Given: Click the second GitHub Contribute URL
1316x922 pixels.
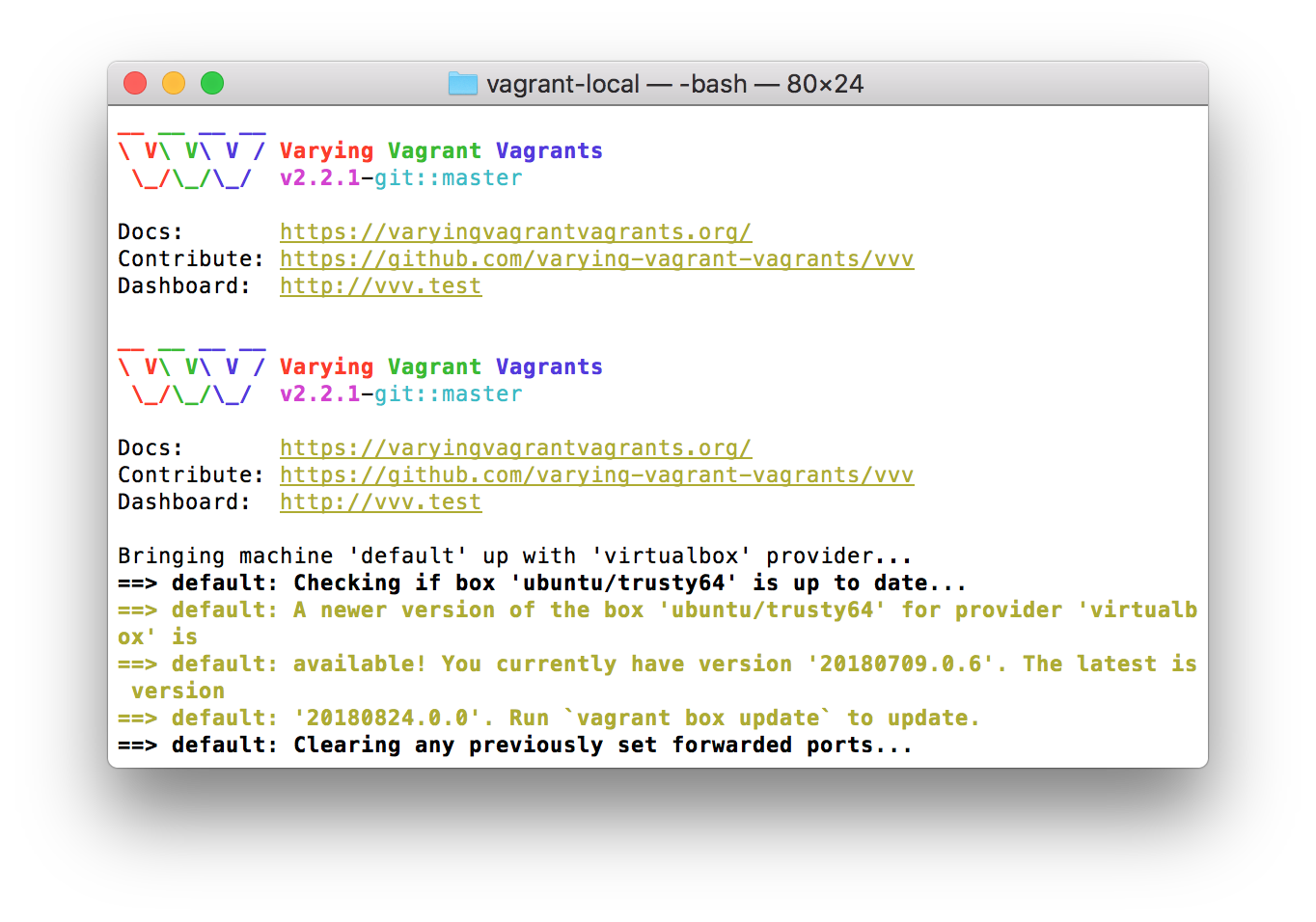Looking at the screenshot, I should pos(596,475).
